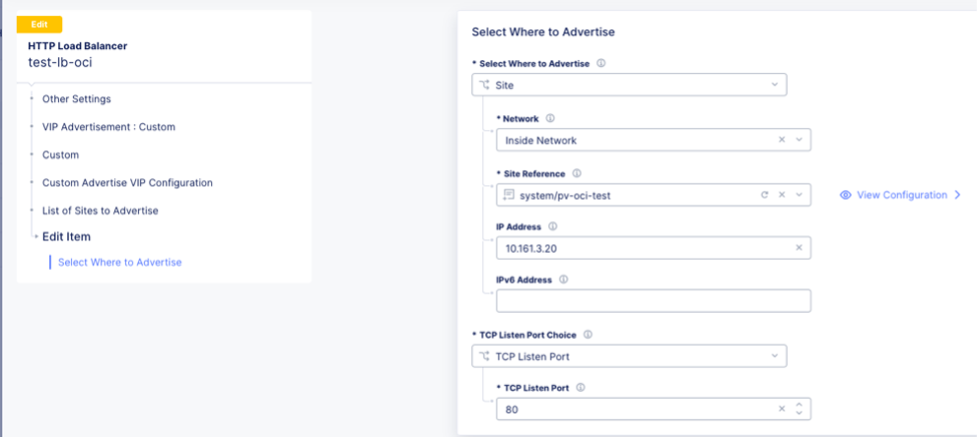Click into the IPv6 Address field
980x440 pixels.
(652, 301)
